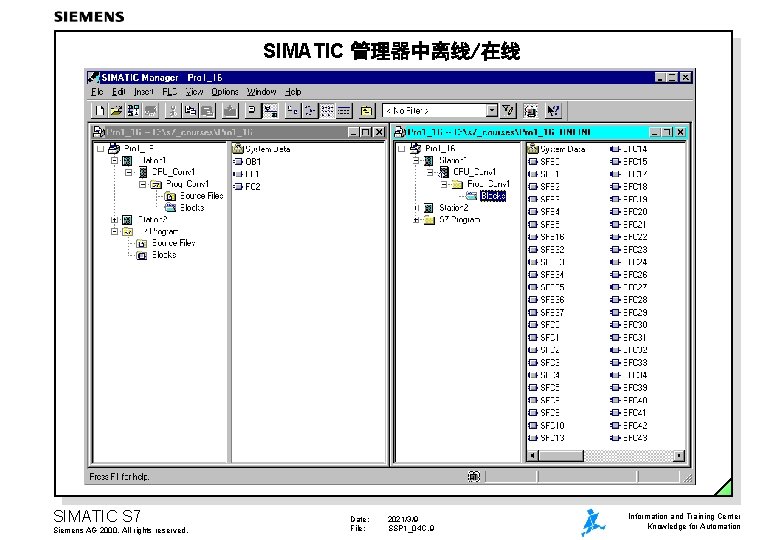This screenshot has width=780, height=540.
Task: Click online block list horizontal scroll thumb
Action: click(x=561, y=455)
